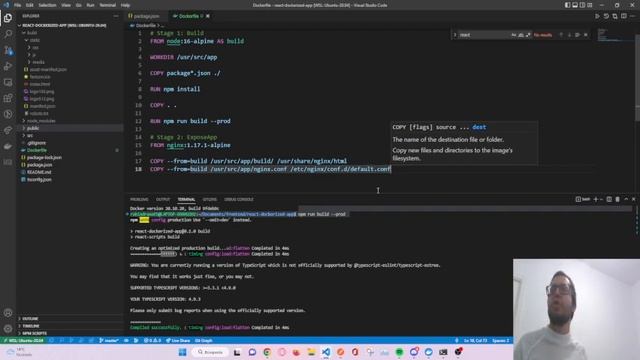The image size is (640, 360).
Task: Open the Remote Explorer view
Action: (x=8, y=82)
